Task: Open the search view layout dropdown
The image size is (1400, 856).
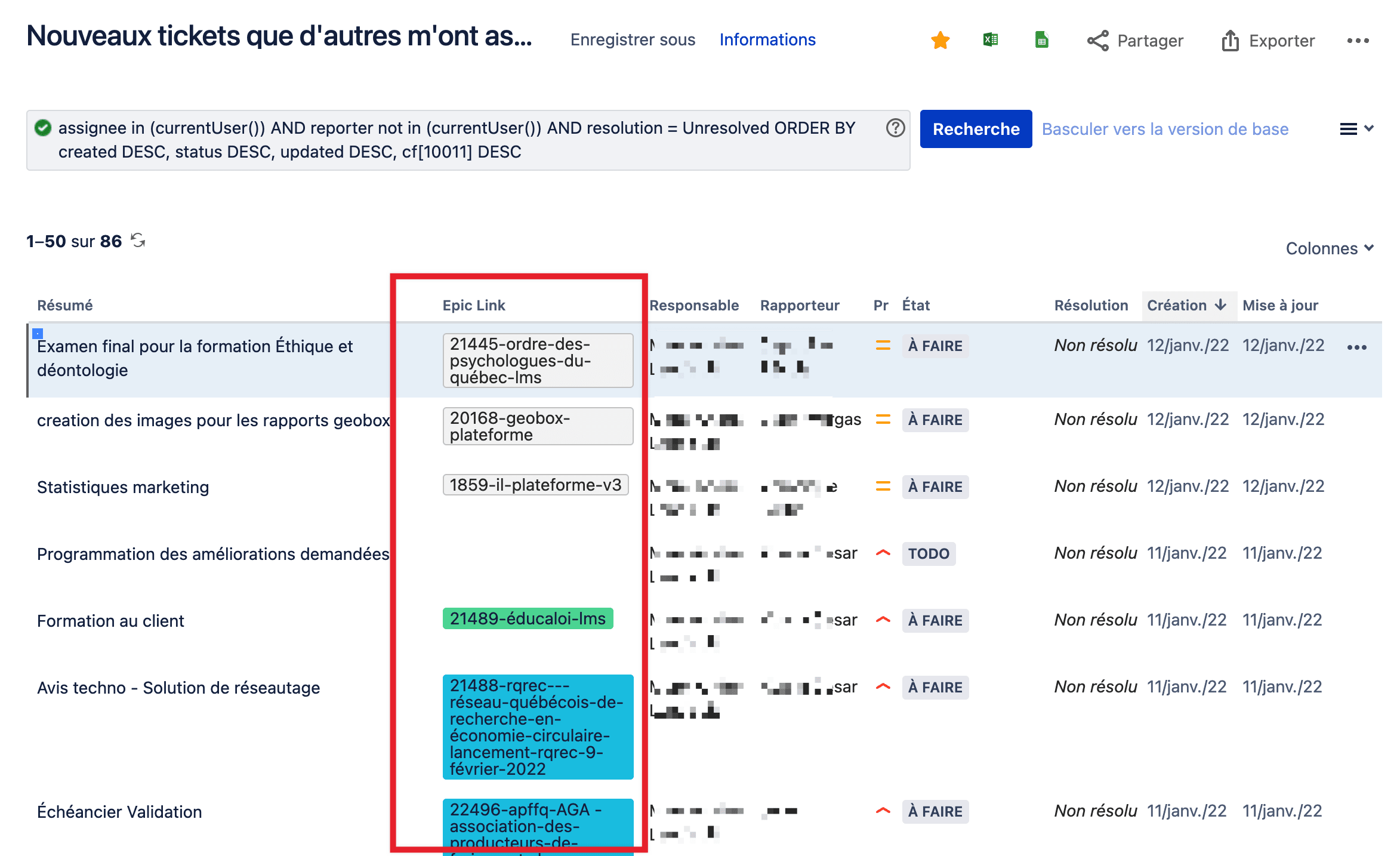Action: pyautogui.click(x=1356, y=129)
